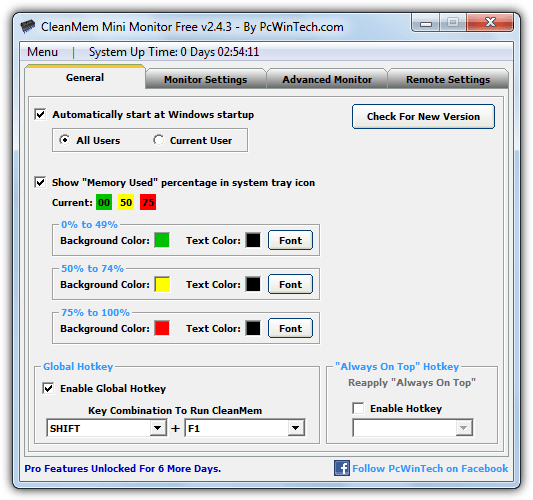
Task: Follow PcWinTech on Facebook link
Action: point(430,468)
